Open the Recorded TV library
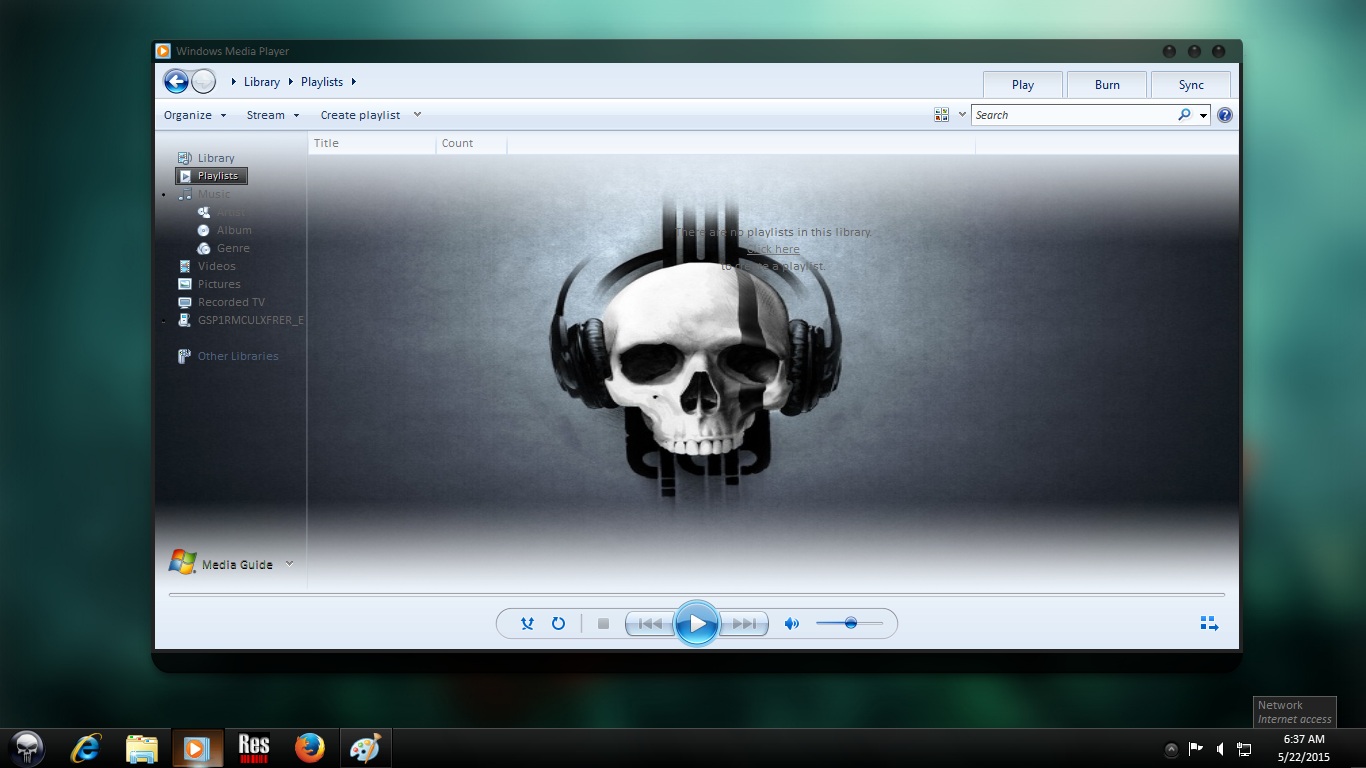This screenshot has width=1366, height=768. 231,302
